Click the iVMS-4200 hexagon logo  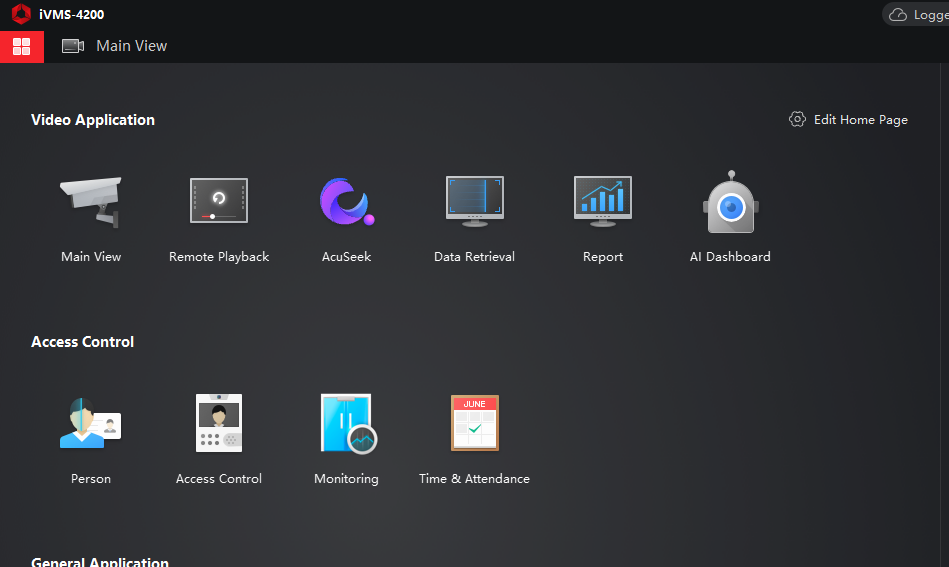click(21, 14)
